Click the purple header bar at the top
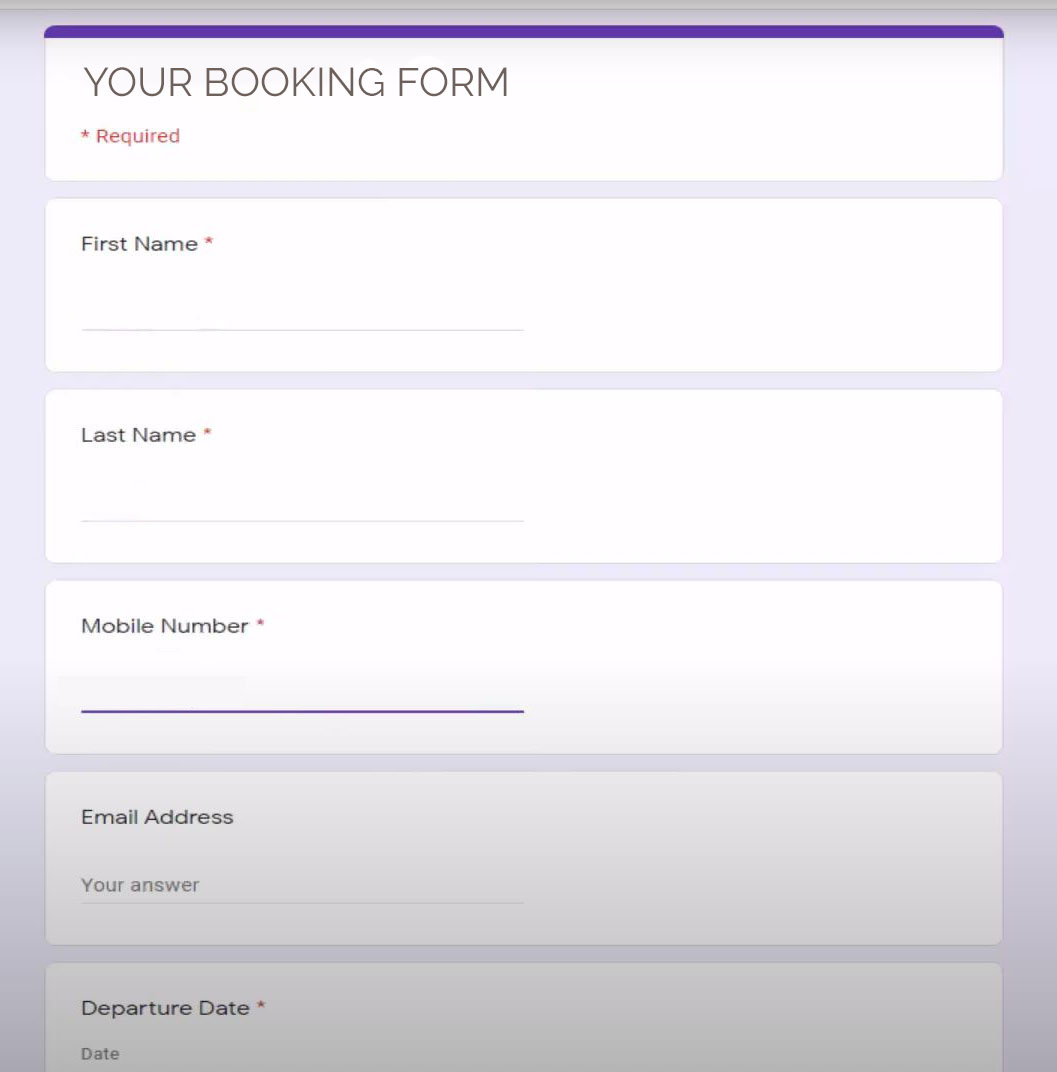Viewport: 1057px width, 1072px height. point(523,30)
